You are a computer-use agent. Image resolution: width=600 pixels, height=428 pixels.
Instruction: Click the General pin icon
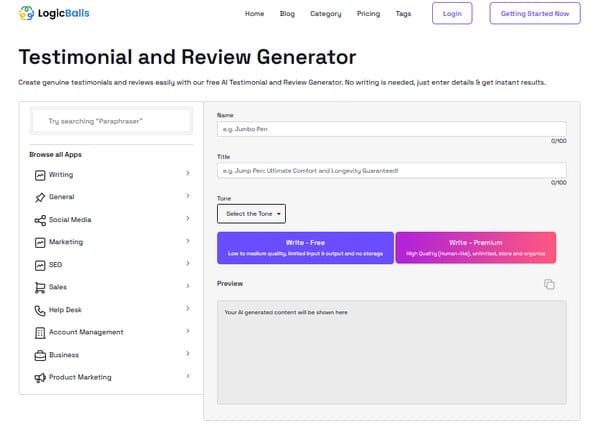40,197
